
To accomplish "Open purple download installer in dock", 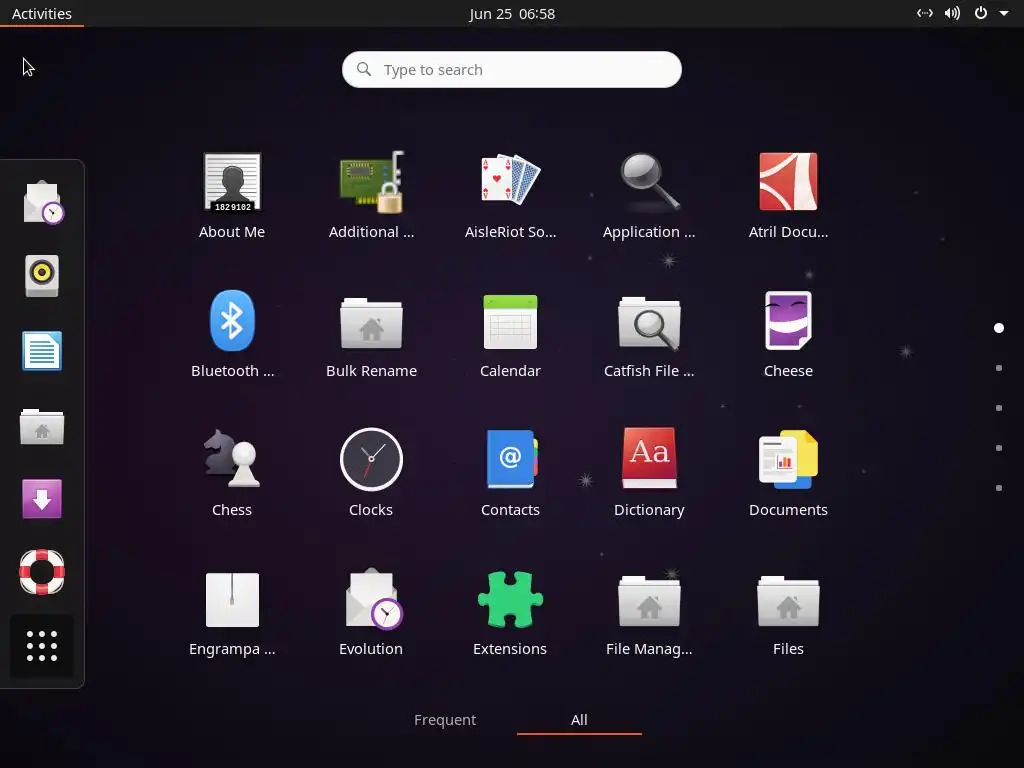I will point(42,498).
